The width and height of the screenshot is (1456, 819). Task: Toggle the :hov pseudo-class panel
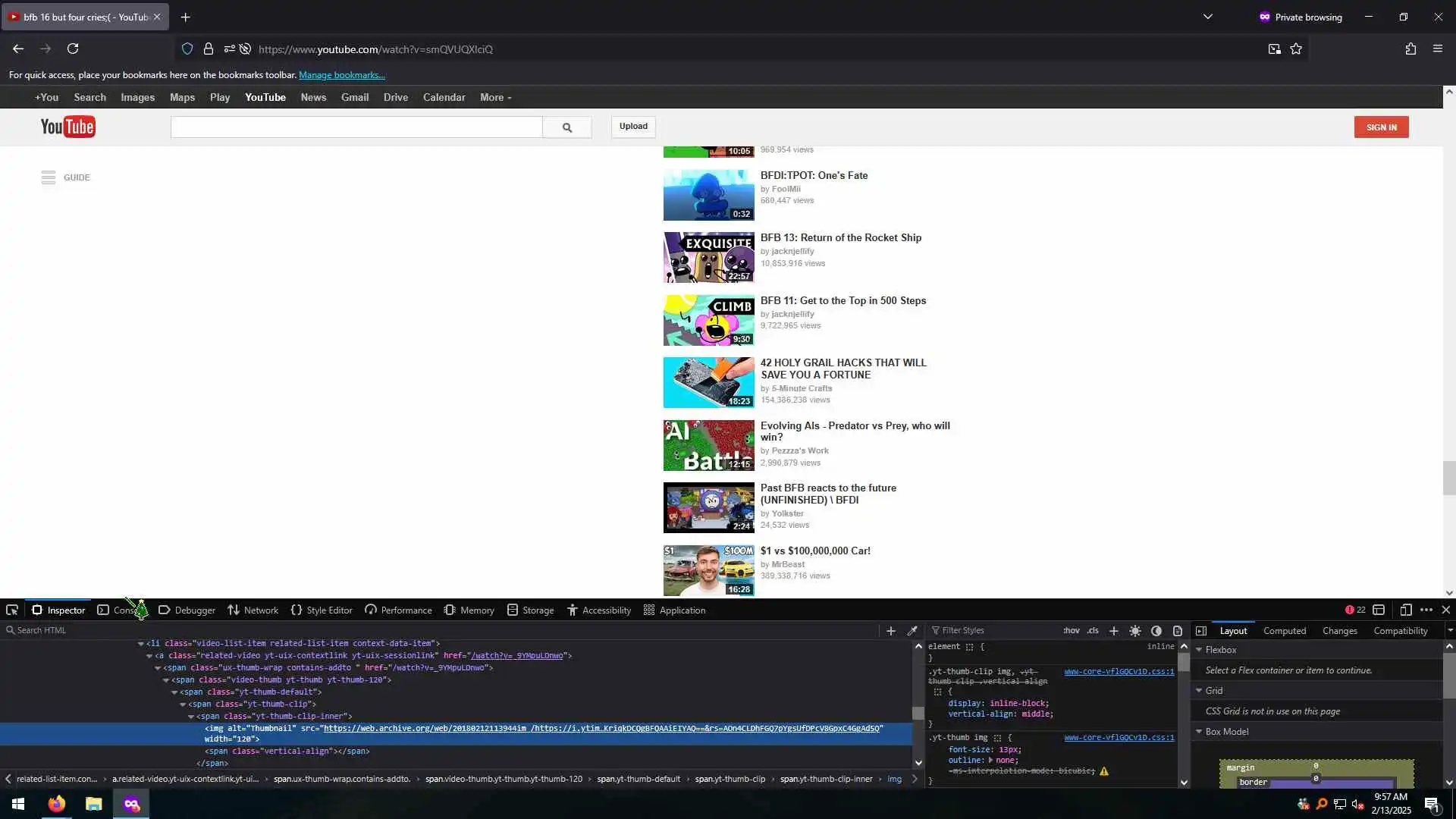[x=1072, y=631]
